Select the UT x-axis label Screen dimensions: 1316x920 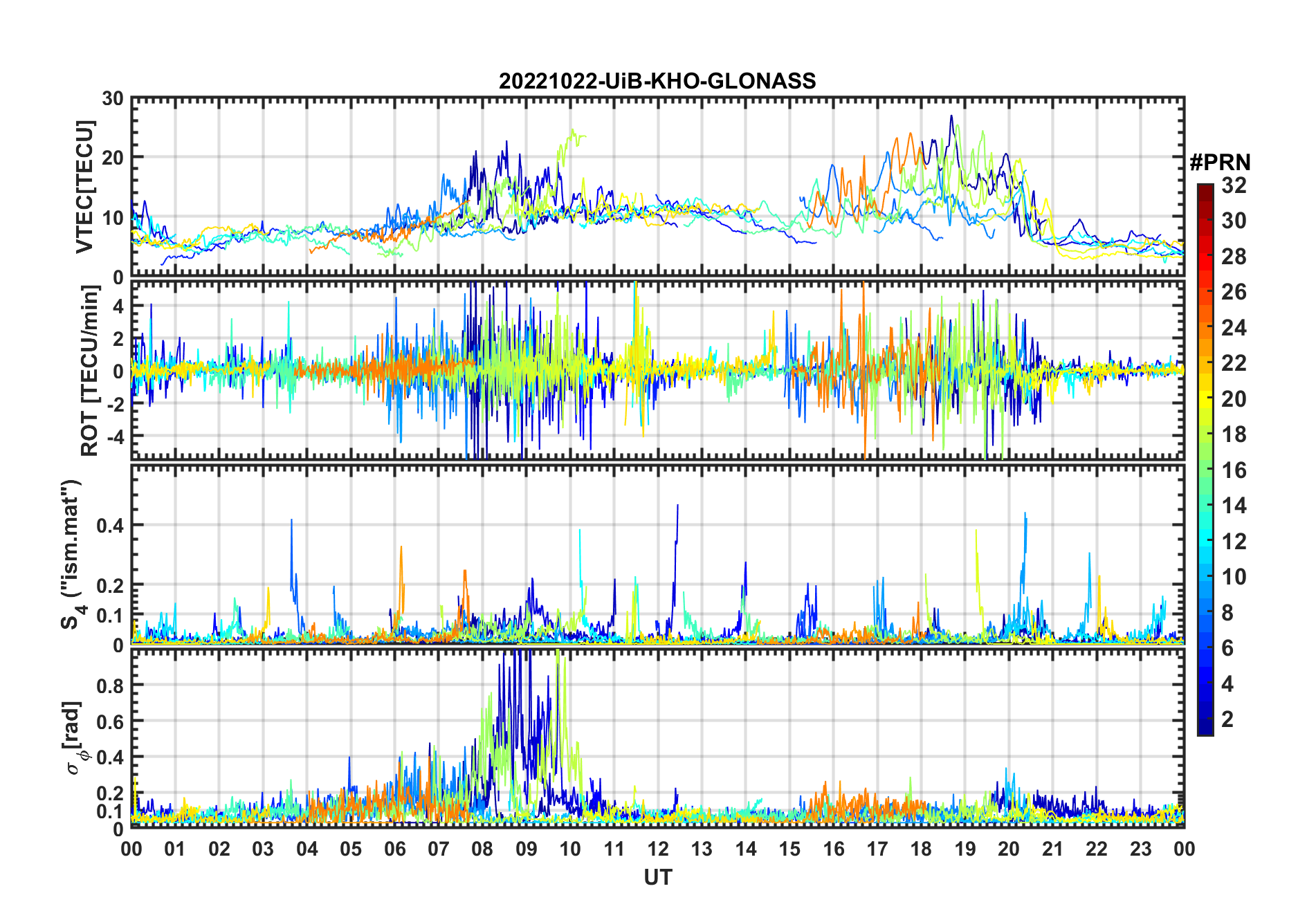click(x=657, y=878)
